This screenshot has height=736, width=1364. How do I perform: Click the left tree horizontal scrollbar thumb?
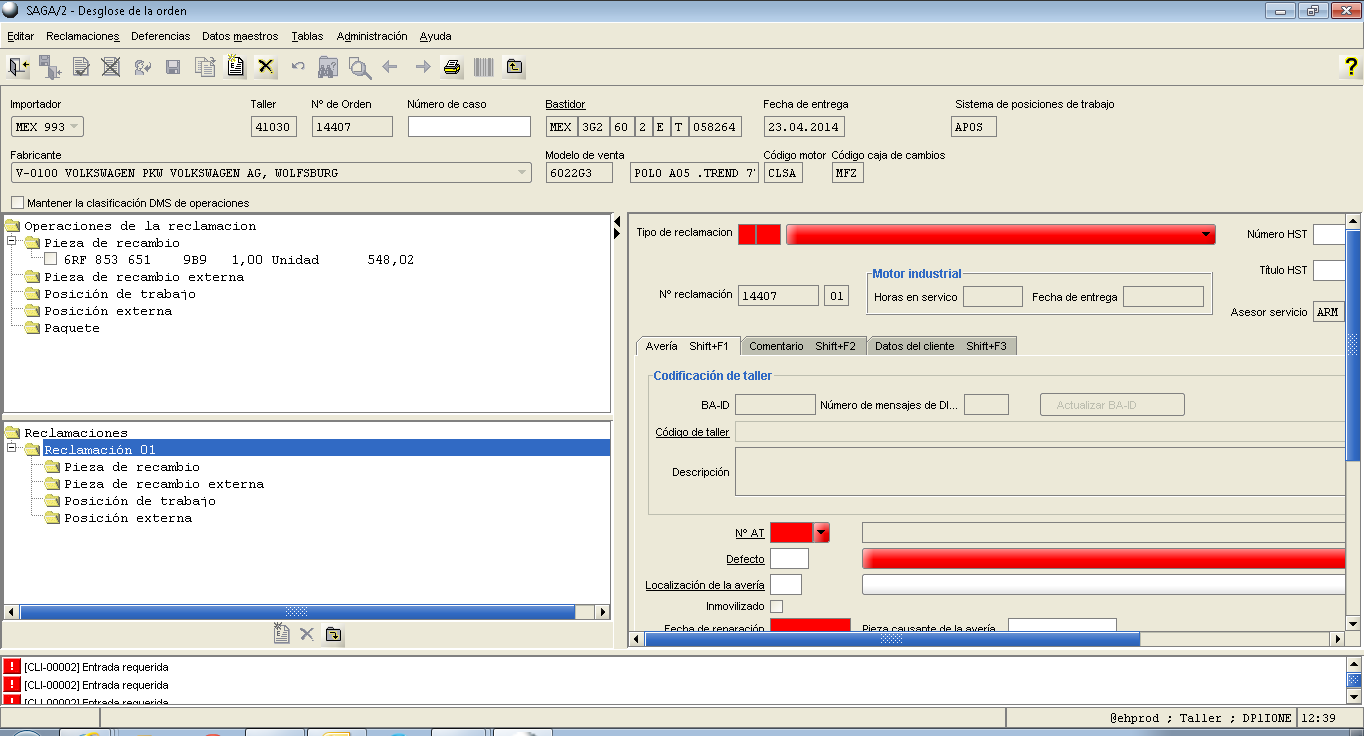297,611
